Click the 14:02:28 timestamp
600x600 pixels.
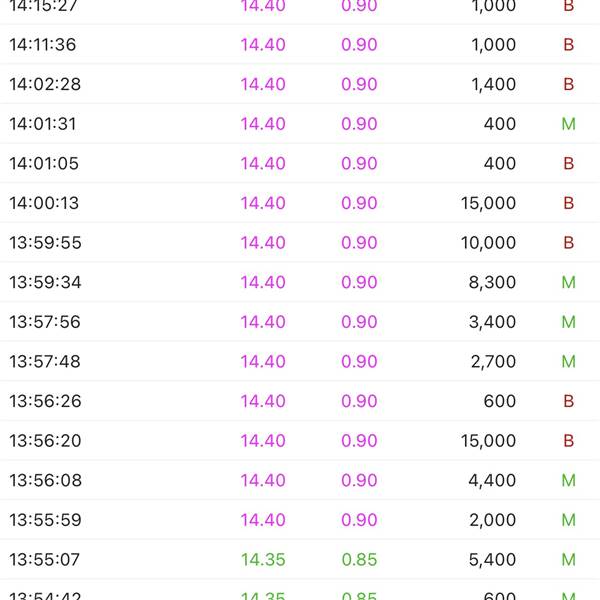[45, 85]
